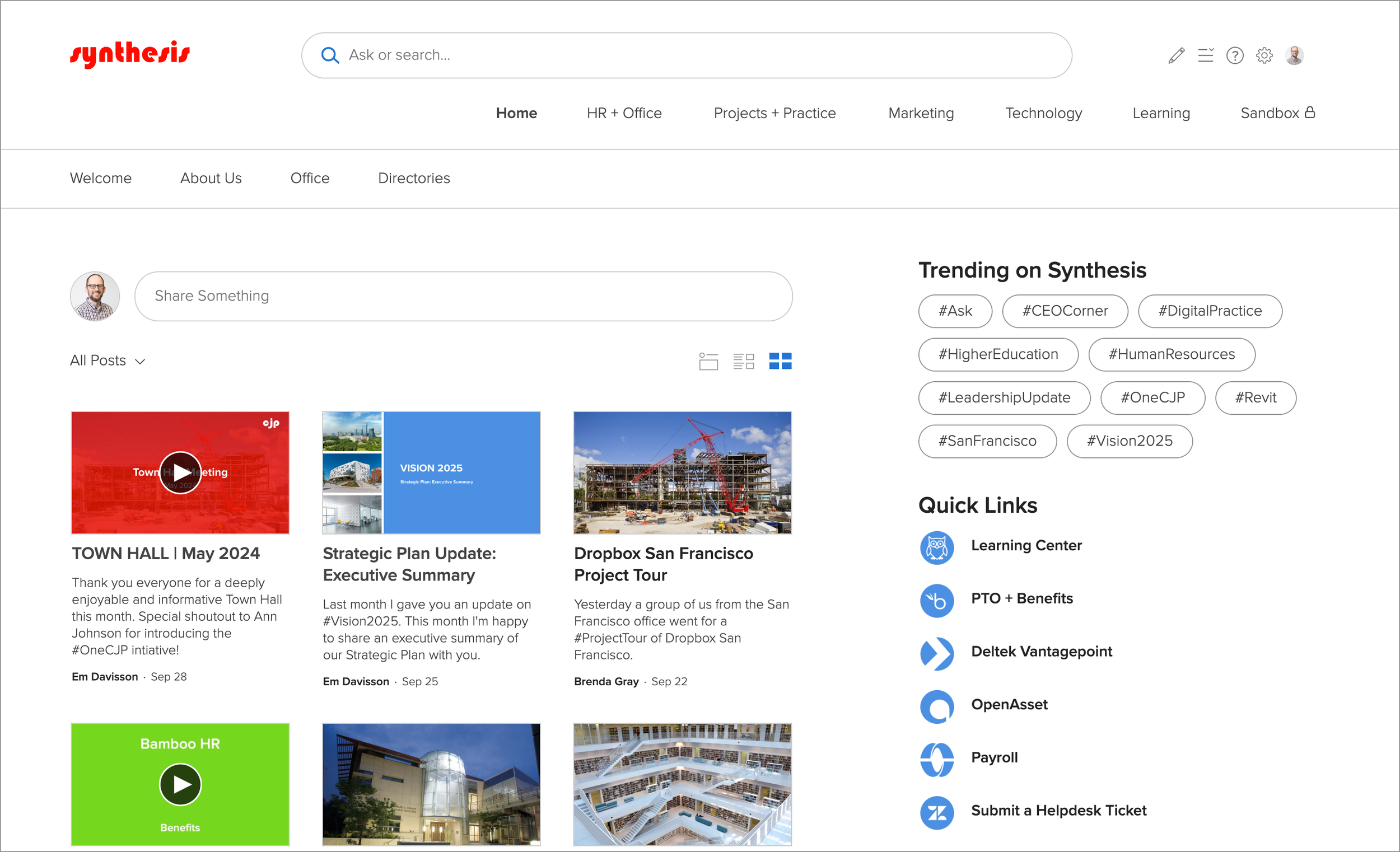Click the Helpdesk Ticket Zendesk icon
1400x852 pixels.
click(x=937, y=813)
